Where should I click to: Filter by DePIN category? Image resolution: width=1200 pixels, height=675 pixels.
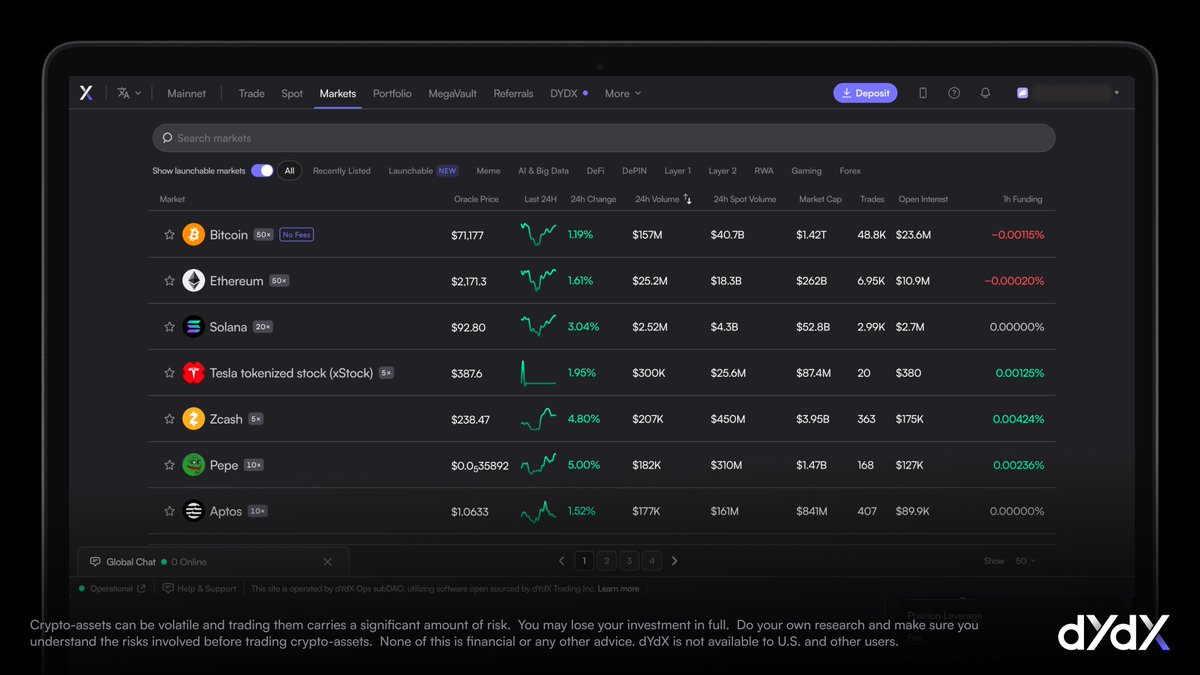click(634, 171)
